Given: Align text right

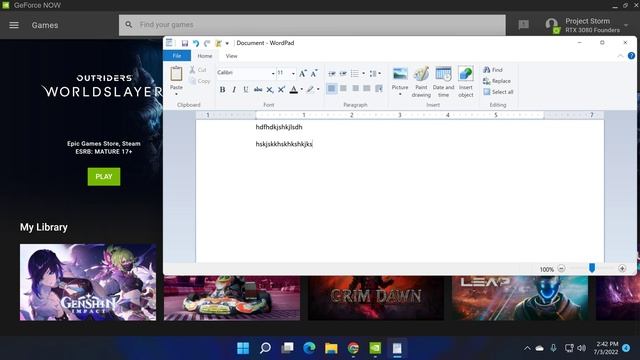Looking at the screenshot, I should point(356,88).
